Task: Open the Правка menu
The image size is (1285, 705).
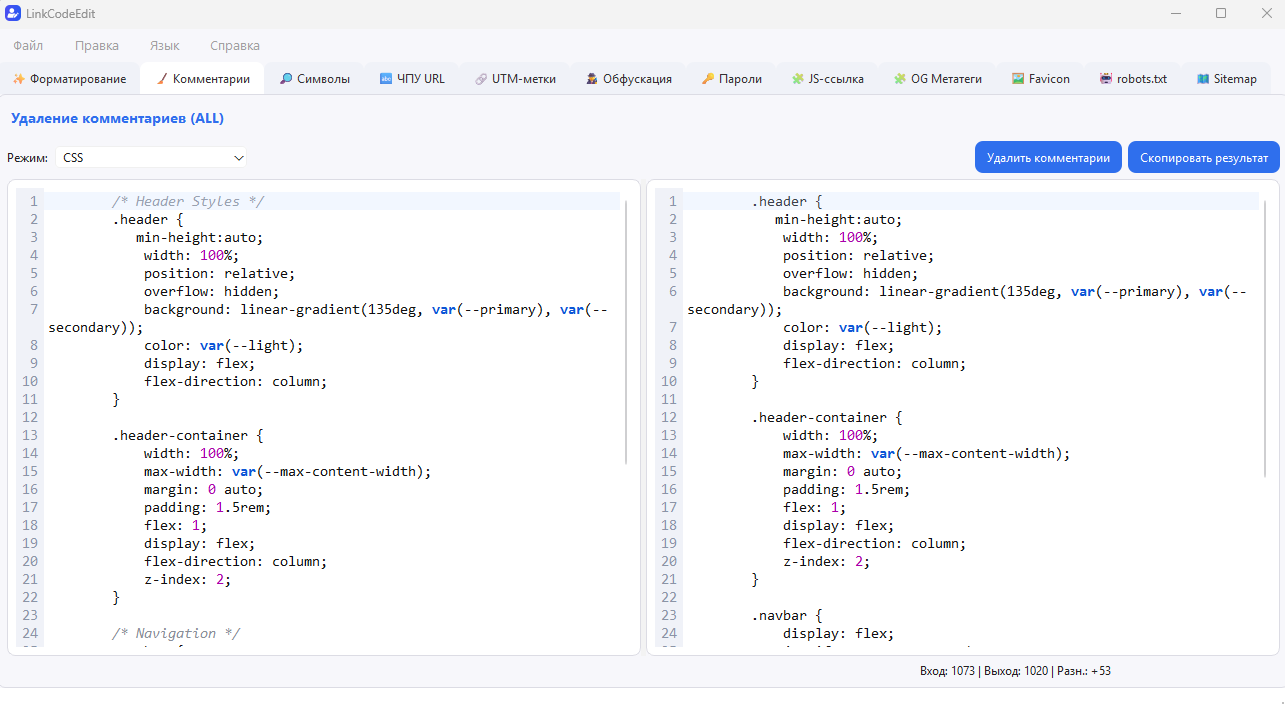Action: pyautogui.click(x=97, y=45)
